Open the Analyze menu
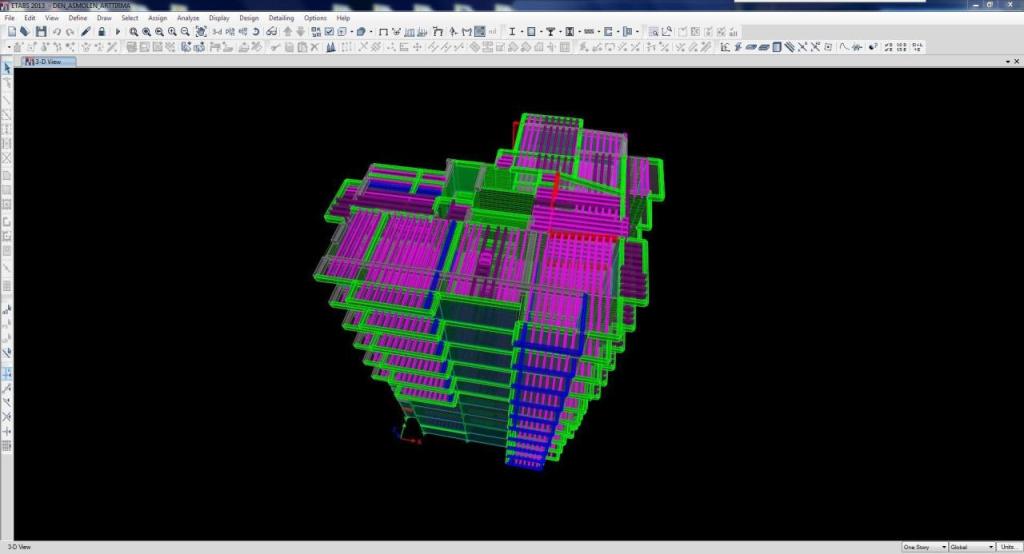Viewport: 1024px width, 554px height. [x=188, y=18]
